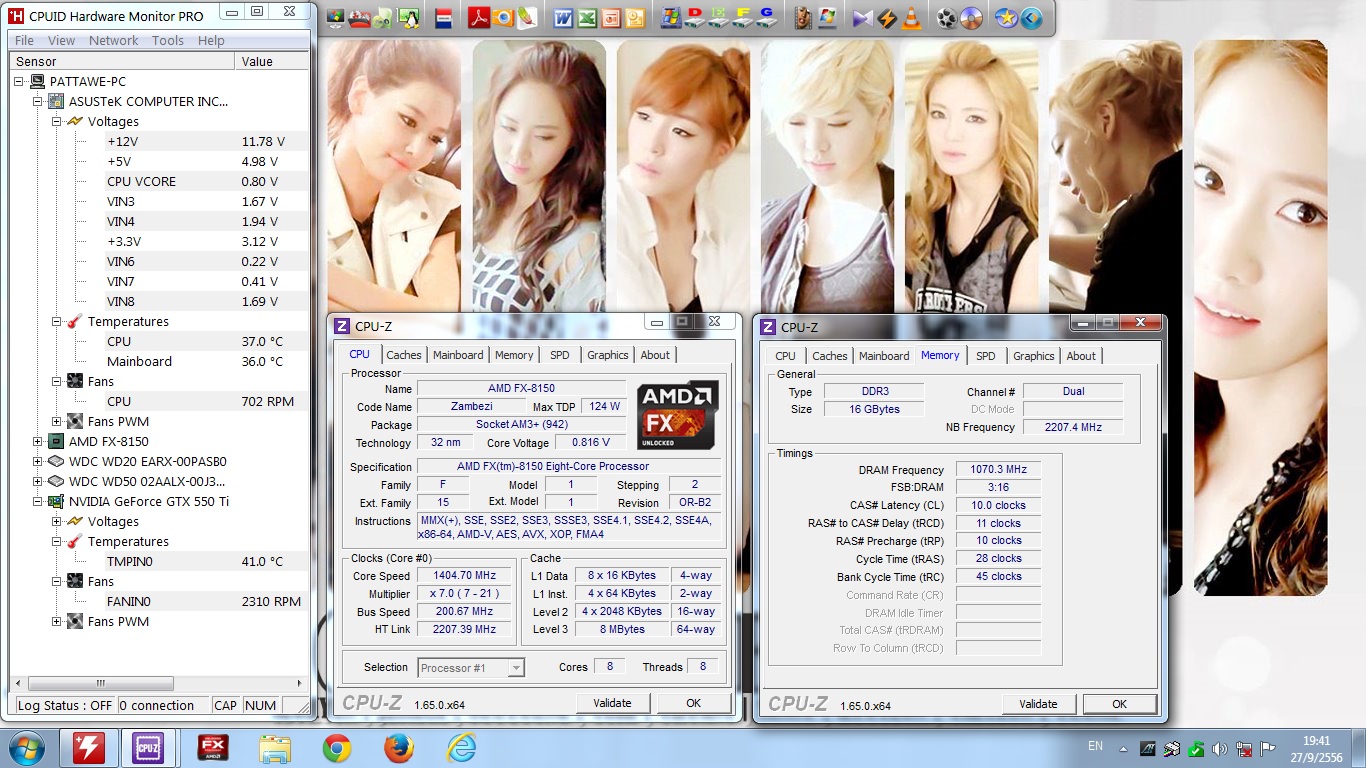
Task: Show hidden system tray icons
Action: (x=1122, y=748)
